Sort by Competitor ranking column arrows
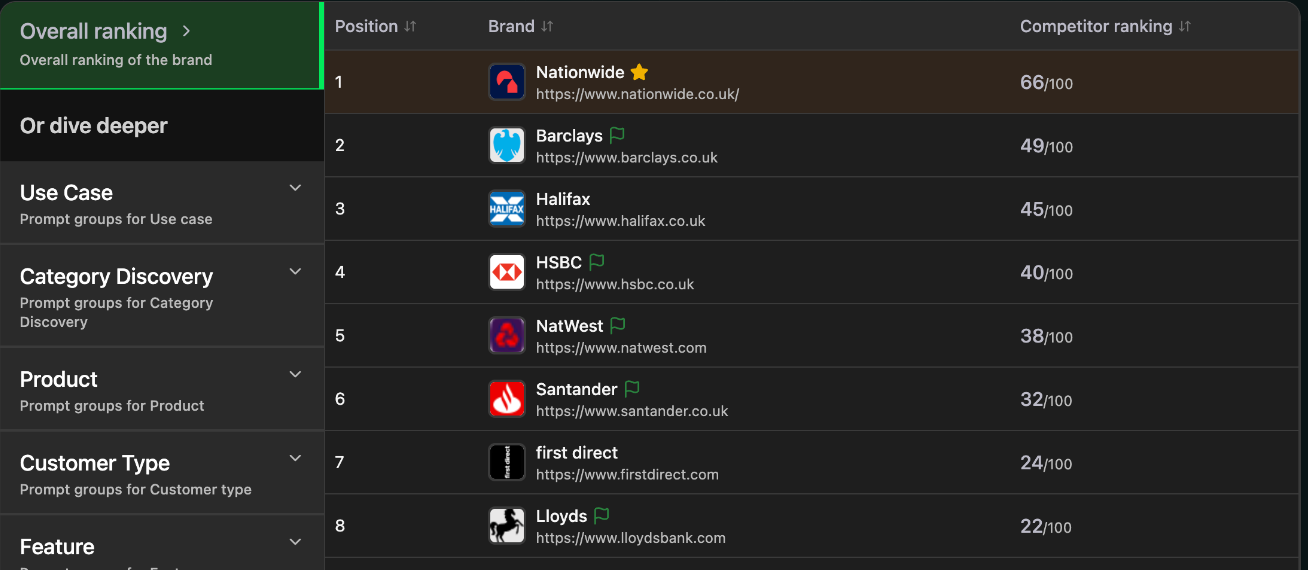Image resolution: width=1308 pixels, height=570 pixels. pyautogui.click(x=1185, y=27)
